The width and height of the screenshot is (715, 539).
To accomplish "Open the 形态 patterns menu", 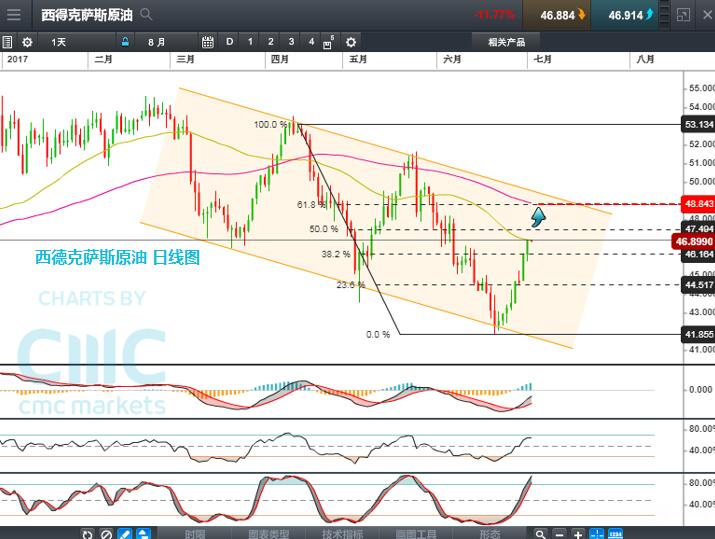I will click(490, 533).
